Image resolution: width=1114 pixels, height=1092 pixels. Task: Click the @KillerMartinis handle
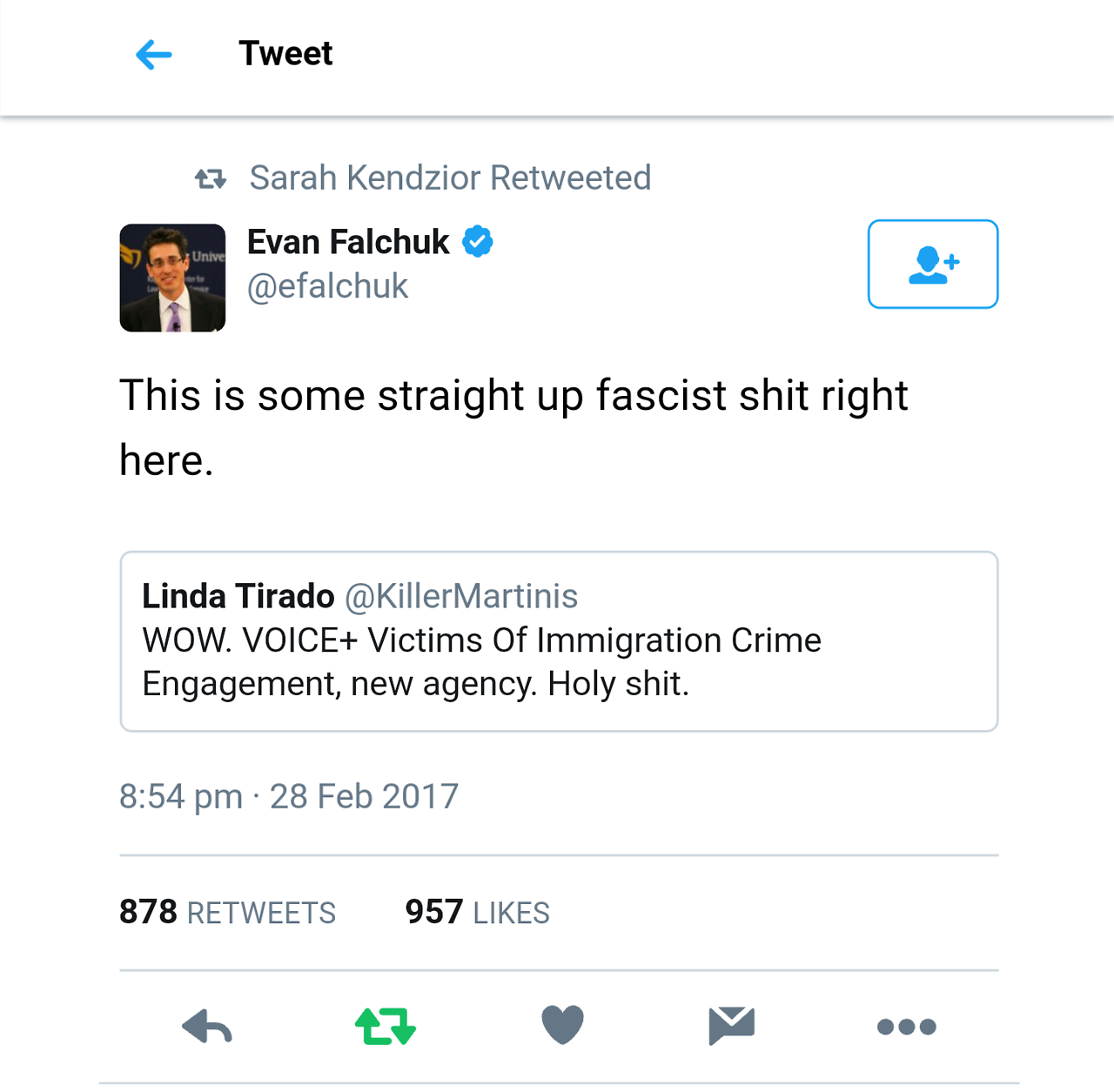pos(461,596)
